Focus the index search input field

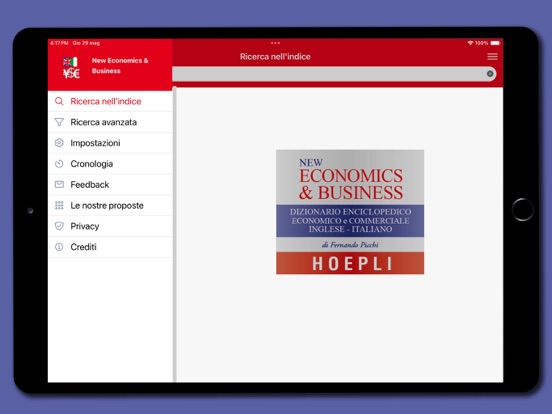[x=334, y=74]
